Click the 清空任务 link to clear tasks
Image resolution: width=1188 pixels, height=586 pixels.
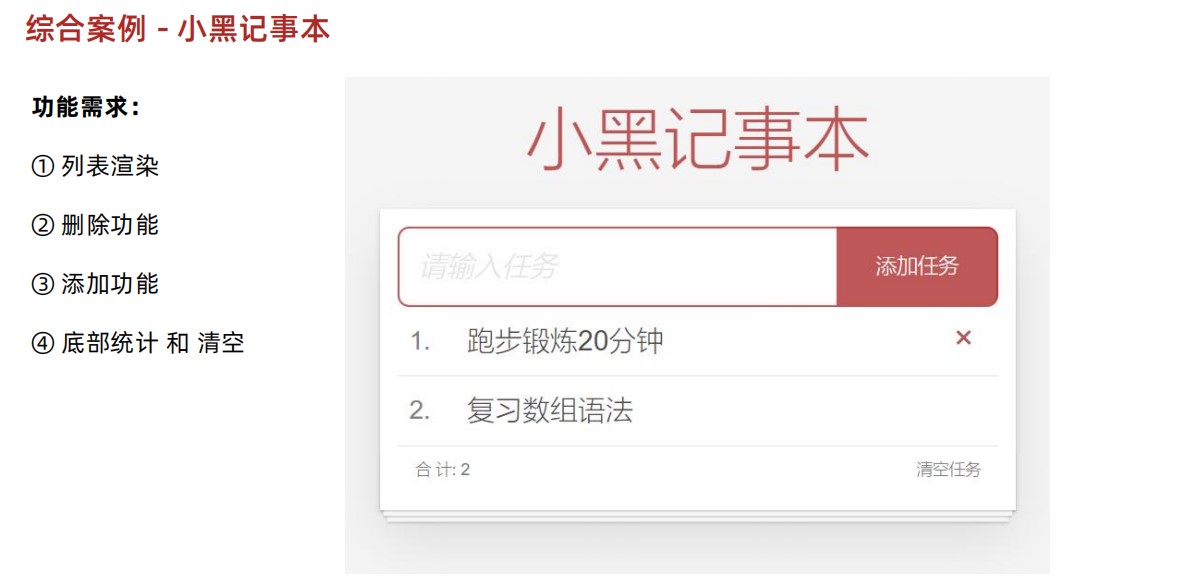click(946, 468)
